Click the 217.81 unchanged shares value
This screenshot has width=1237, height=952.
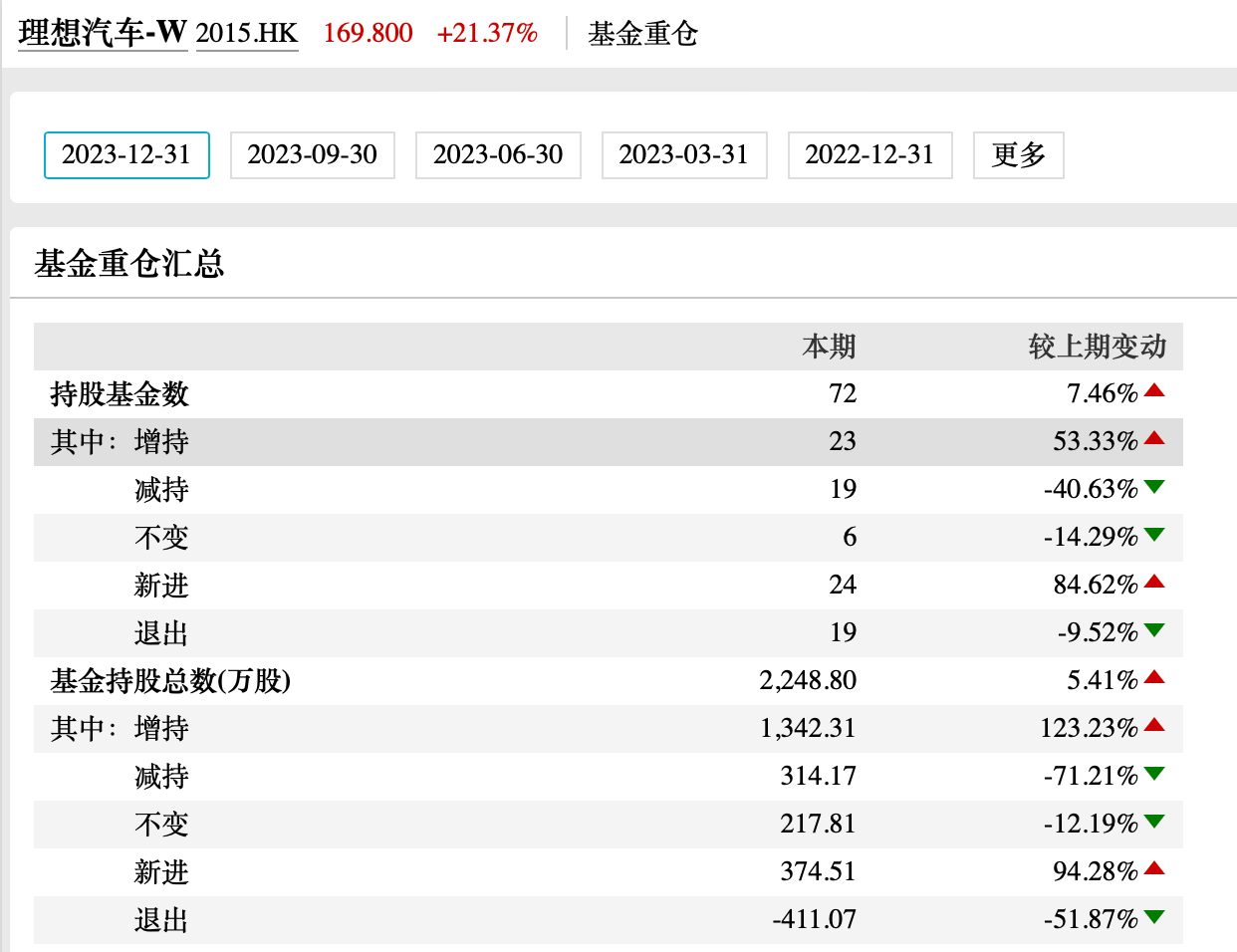[x=819, y=825]
